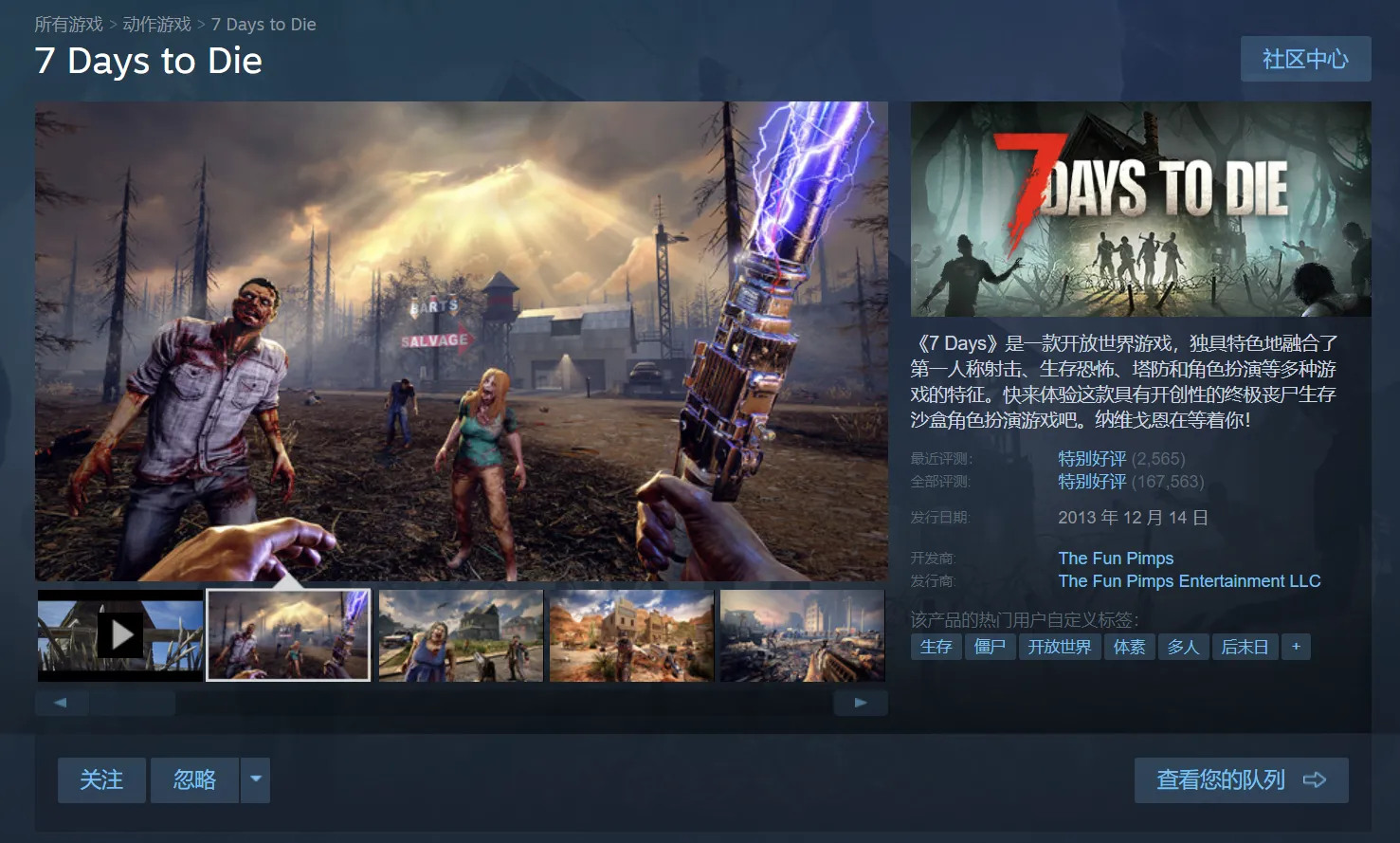Click the 关注 follow button

coord(101,779)
